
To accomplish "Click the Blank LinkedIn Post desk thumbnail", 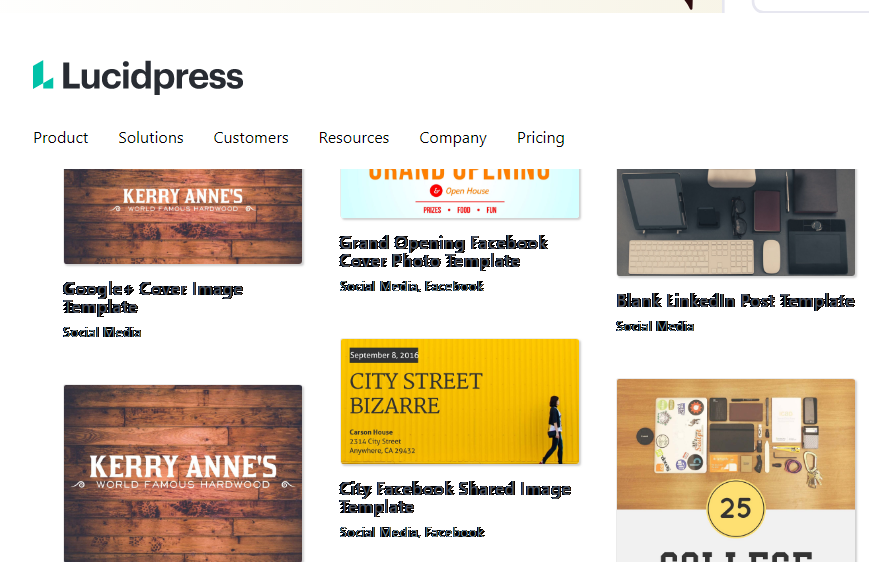I will click(735, 222).
